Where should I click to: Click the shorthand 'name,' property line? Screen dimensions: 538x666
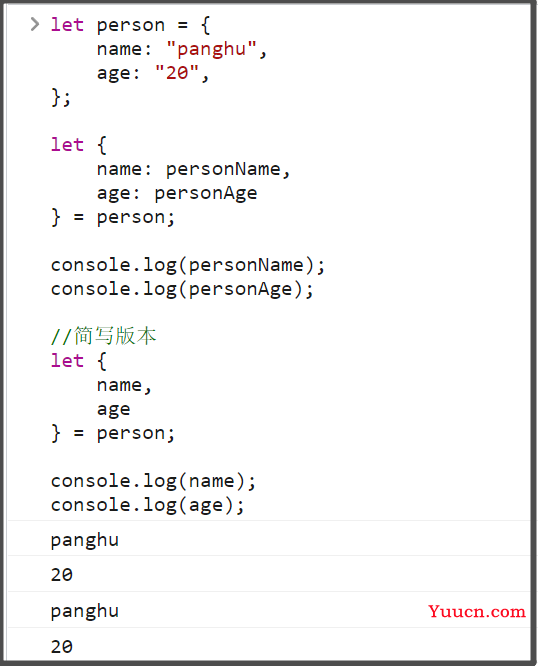tap(124, 386)
